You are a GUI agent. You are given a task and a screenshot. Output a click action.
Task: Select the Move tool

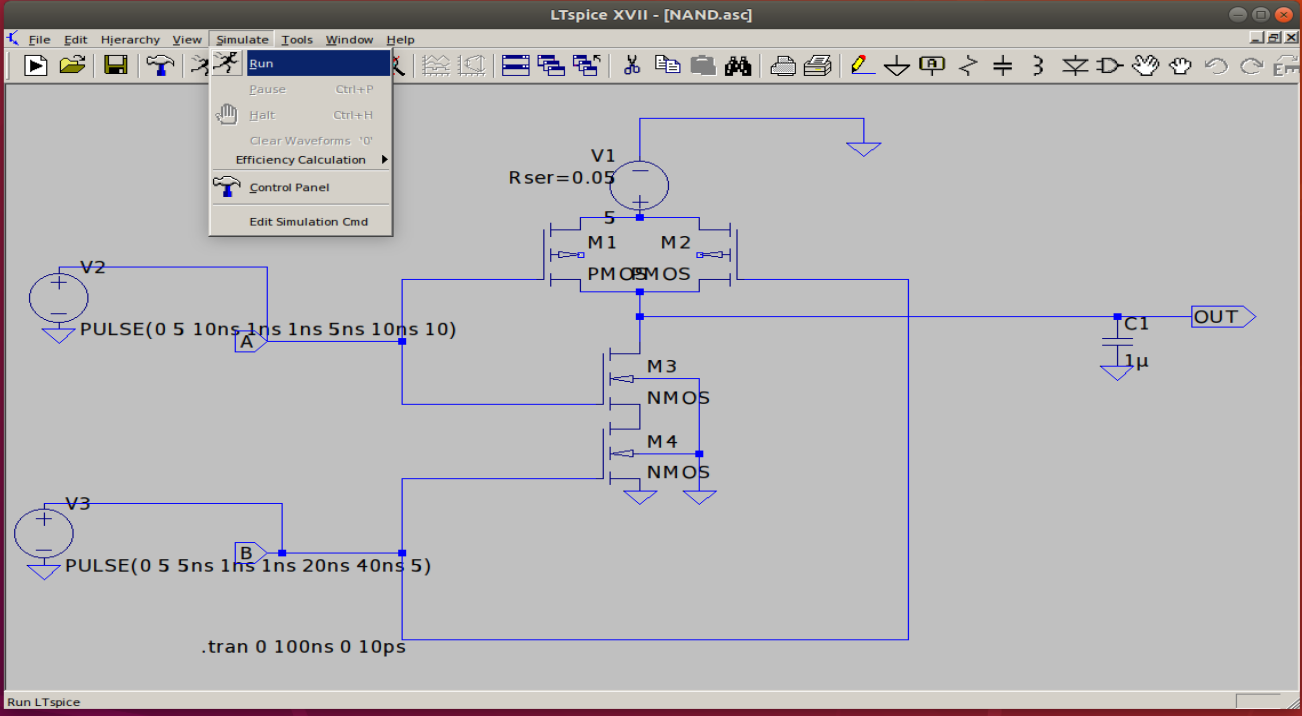(1145, 65)
